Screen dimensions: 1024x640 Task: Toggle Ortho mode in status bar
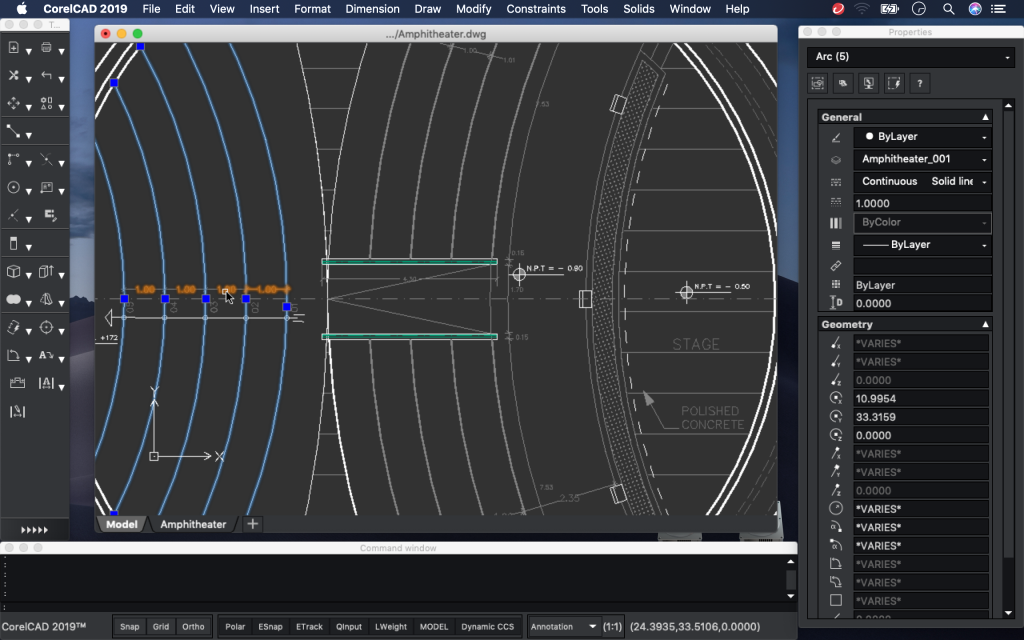click(x=193, y=626)
